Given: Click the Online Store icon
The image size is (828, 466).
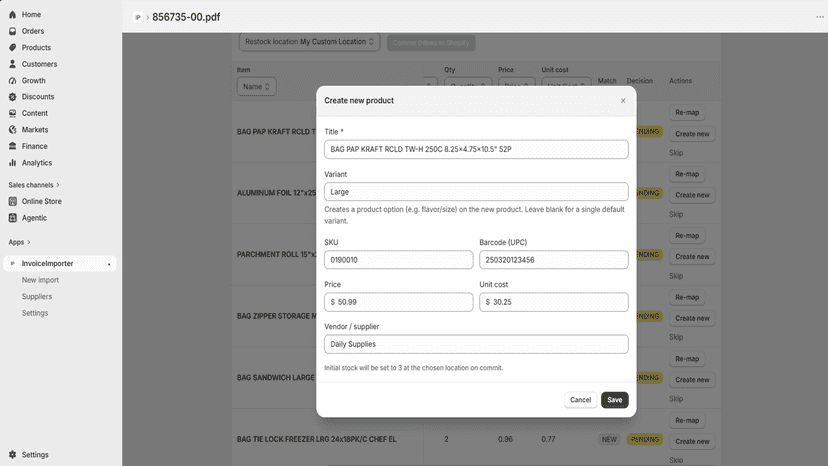Looking at the screenshot, I should pos(13,201).
